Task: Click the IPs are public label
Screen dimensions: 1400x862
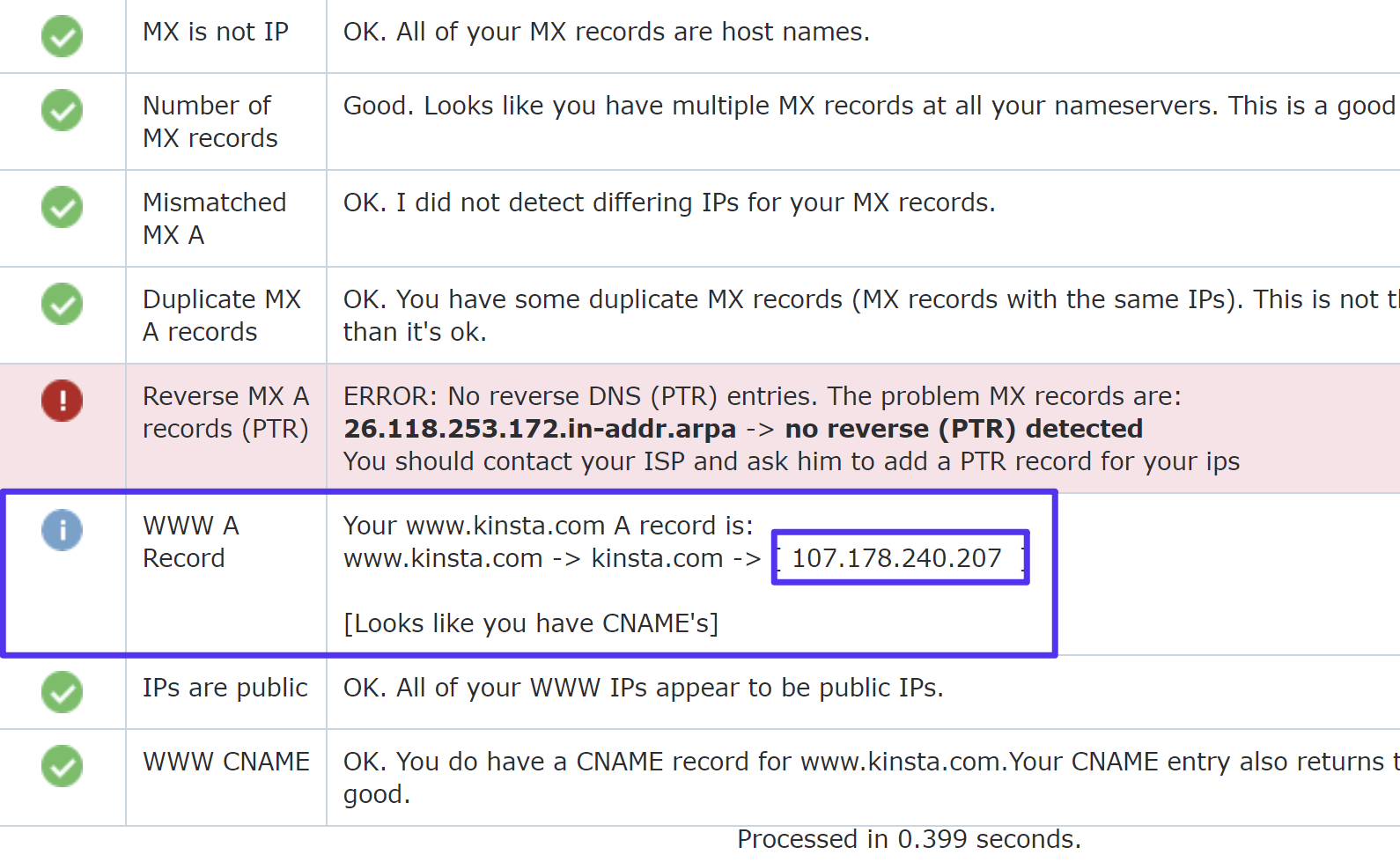Action: [225, 688]
